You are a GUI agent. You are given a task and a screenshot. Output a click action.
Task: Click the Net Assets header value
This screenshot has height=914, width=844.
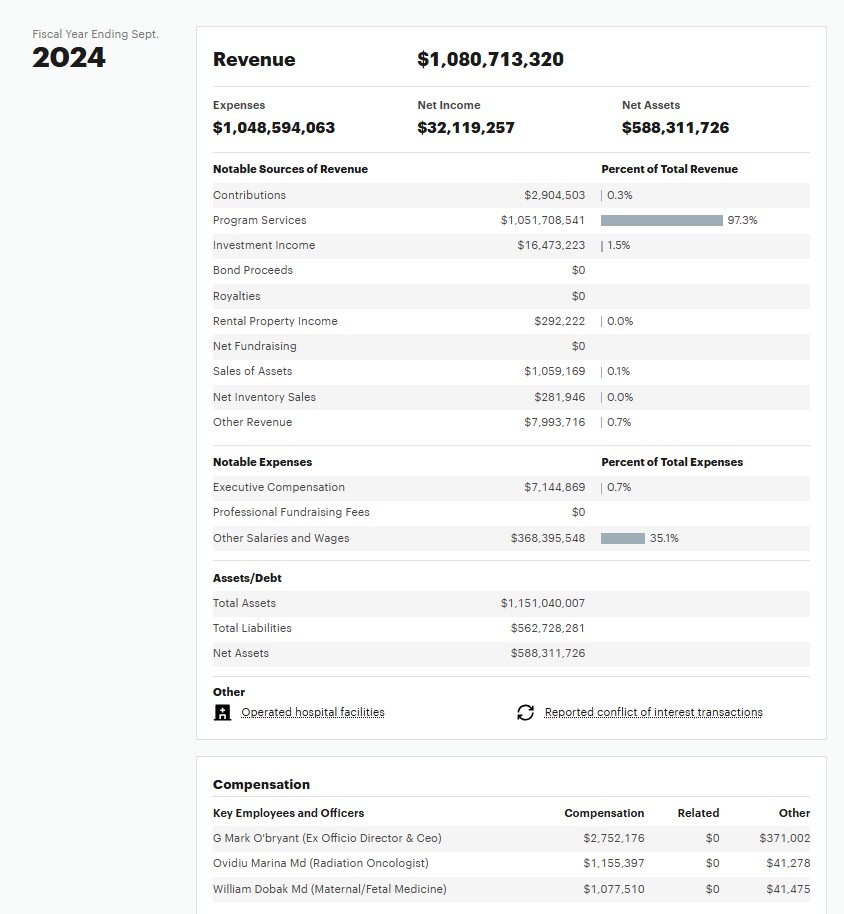click(675, 128)
